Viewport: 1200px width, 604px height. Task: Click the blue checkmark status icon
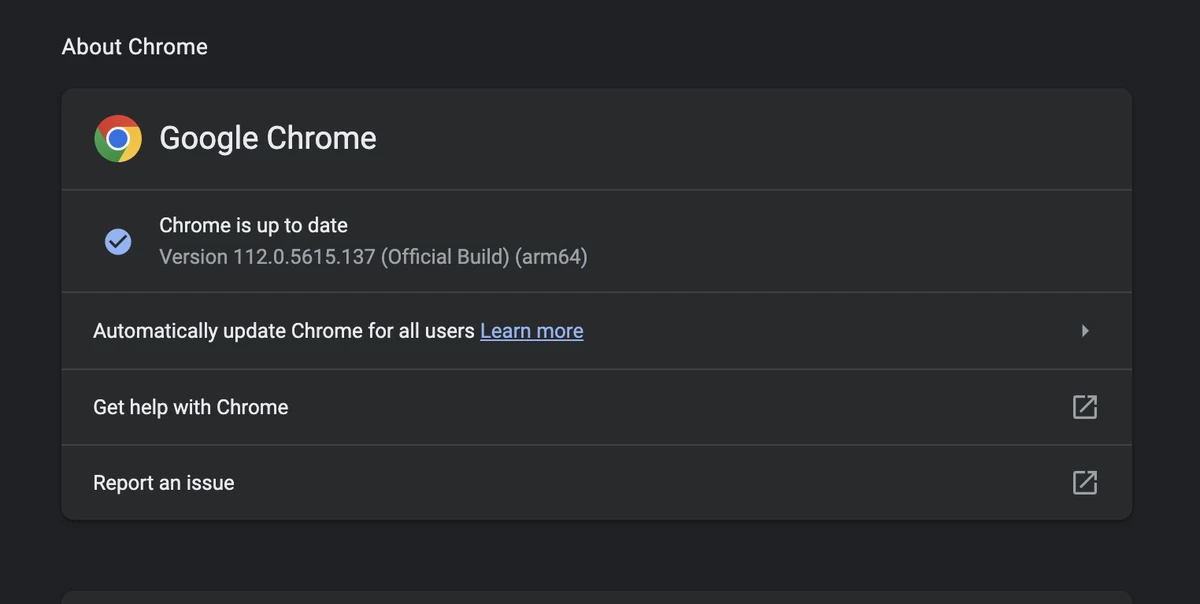point(118,241)
